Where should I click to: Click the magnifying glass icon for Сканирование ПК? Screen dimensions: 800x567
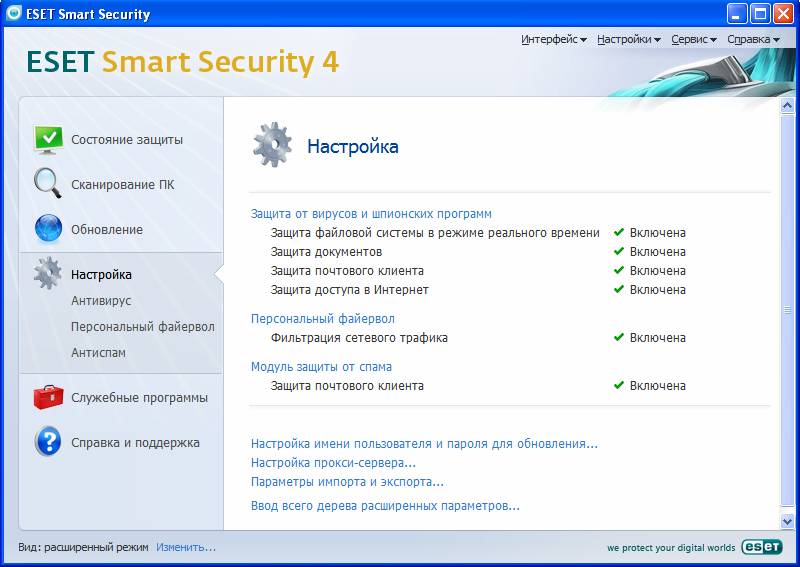(47, 183)
